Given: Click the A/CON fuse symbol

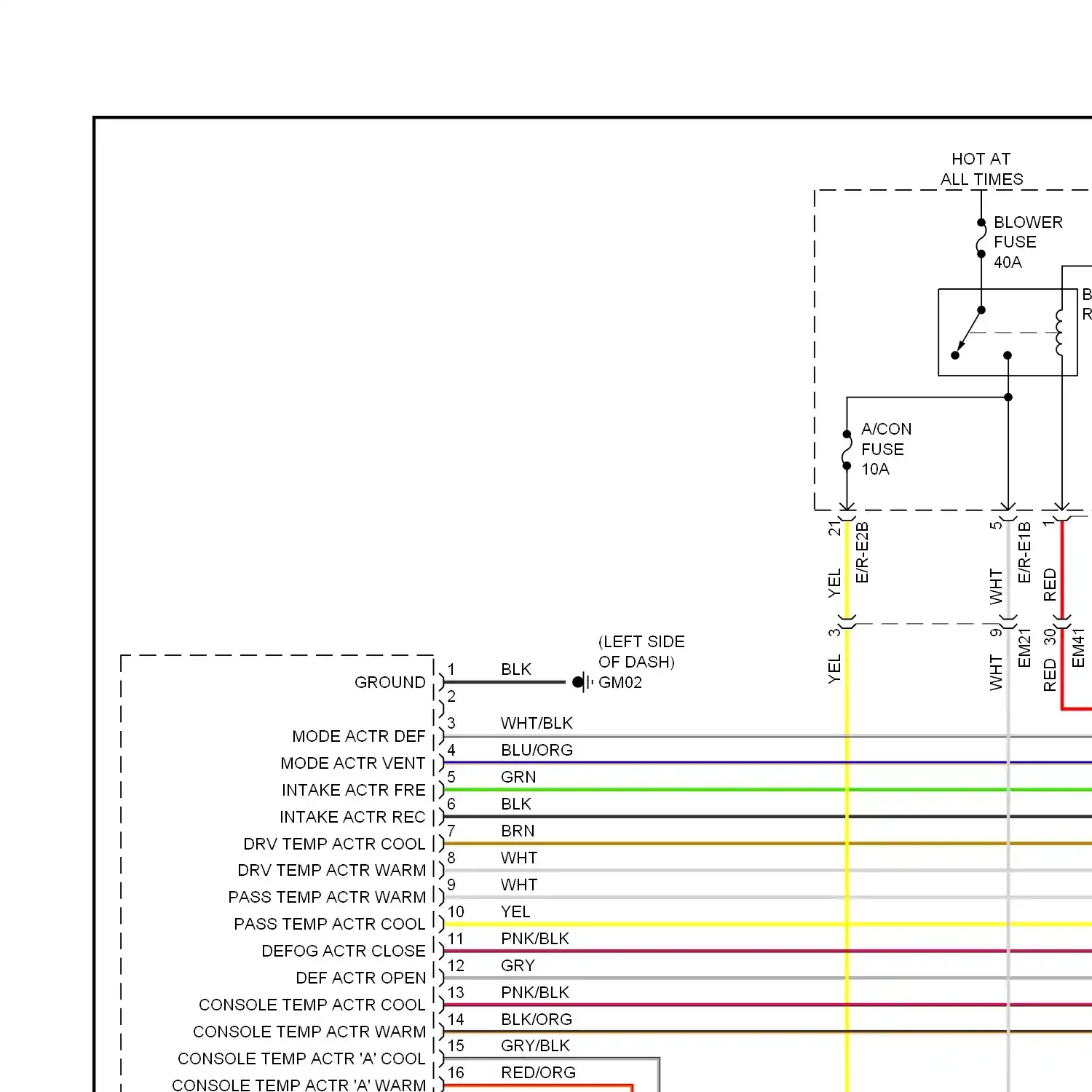Looking at the screenshot, I should tap(847, 450).
